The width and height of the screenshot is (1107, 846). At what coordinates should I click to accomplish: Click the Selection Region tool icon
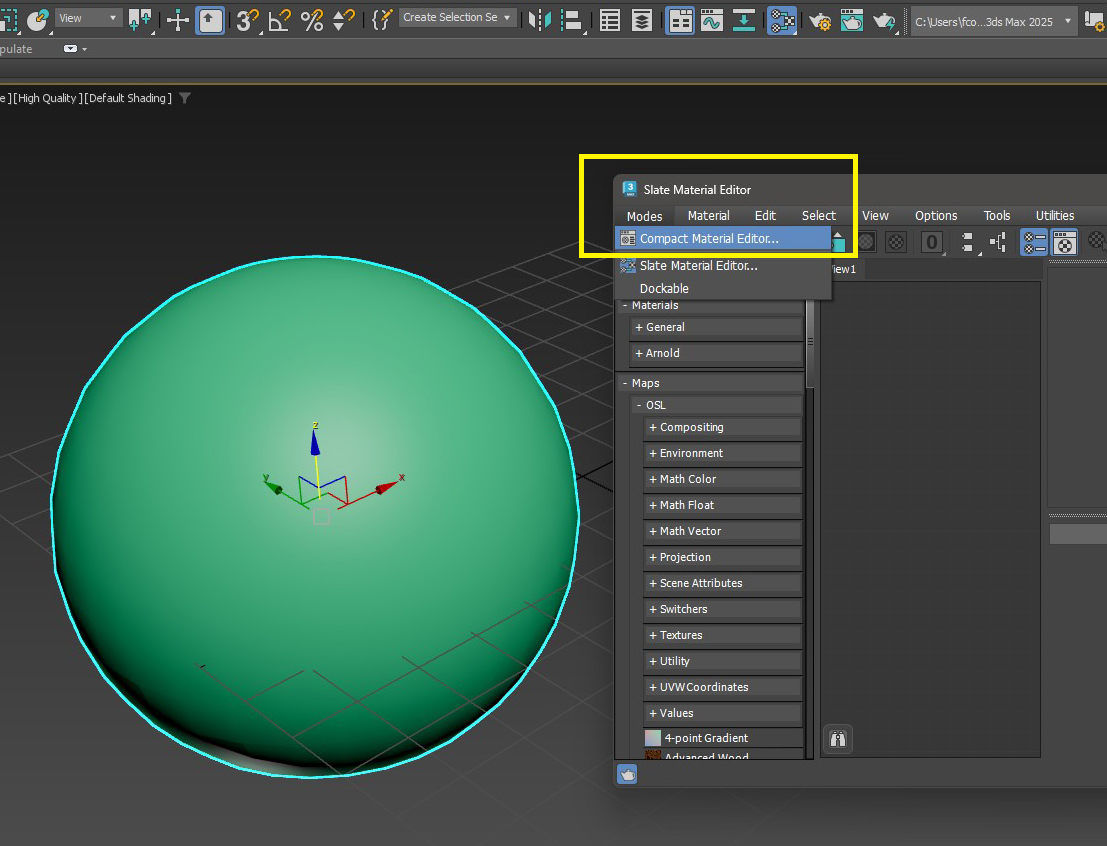click(8, 20)
